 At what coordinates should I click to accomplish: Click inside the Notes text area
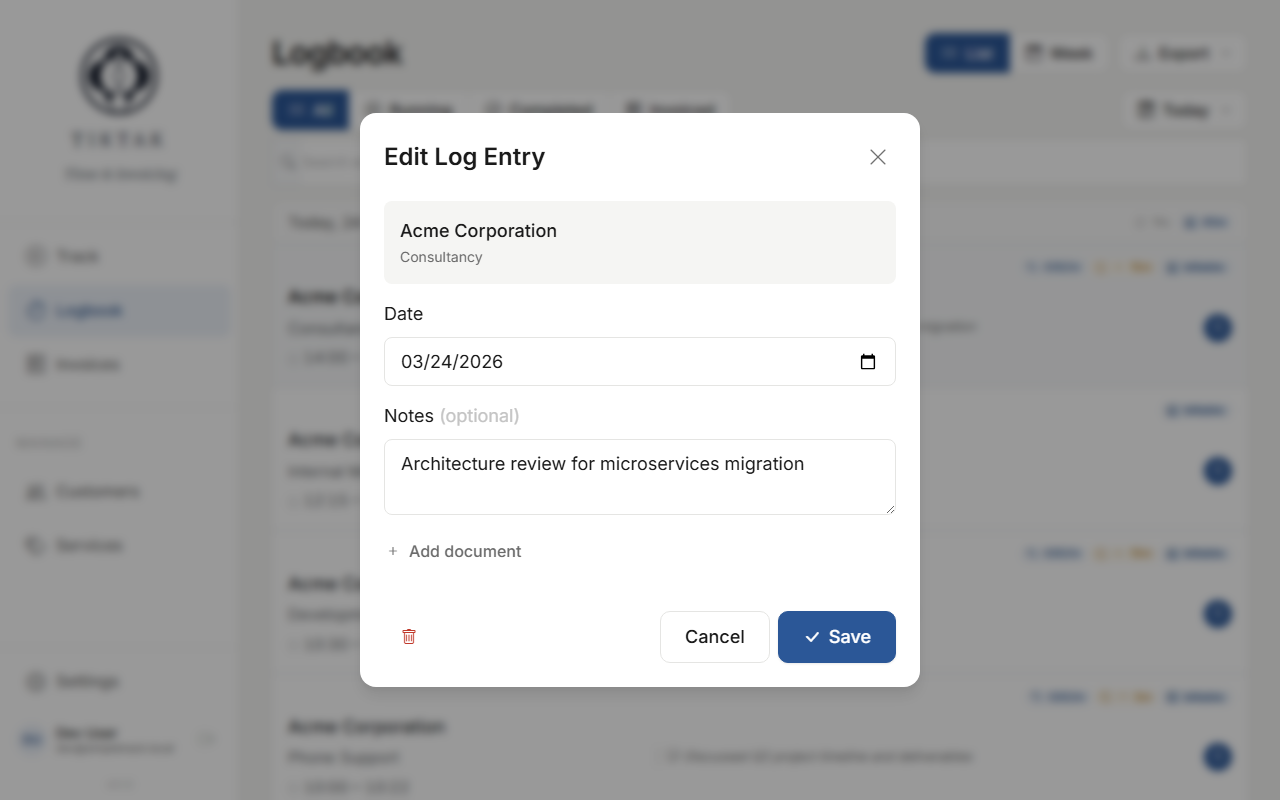(x=640, y=477)
